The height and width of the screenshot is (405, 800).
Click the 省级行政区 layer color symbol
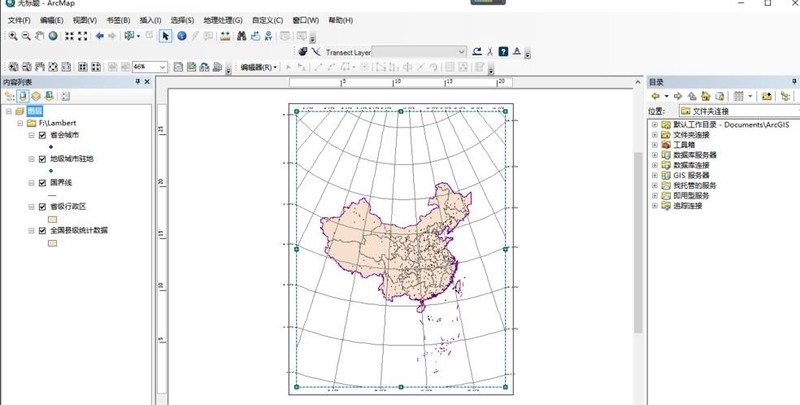(x=52, y=219)
